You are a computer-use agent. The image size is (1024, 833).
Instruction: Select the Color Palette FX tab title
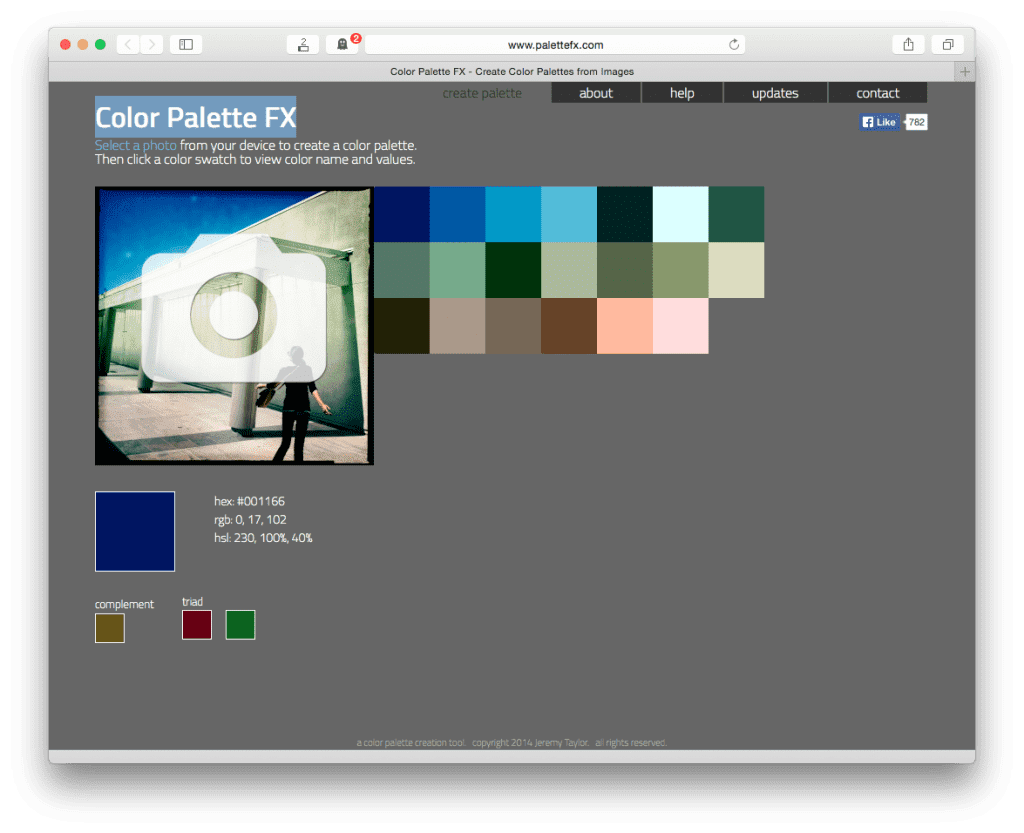click(x=512, y=72)
